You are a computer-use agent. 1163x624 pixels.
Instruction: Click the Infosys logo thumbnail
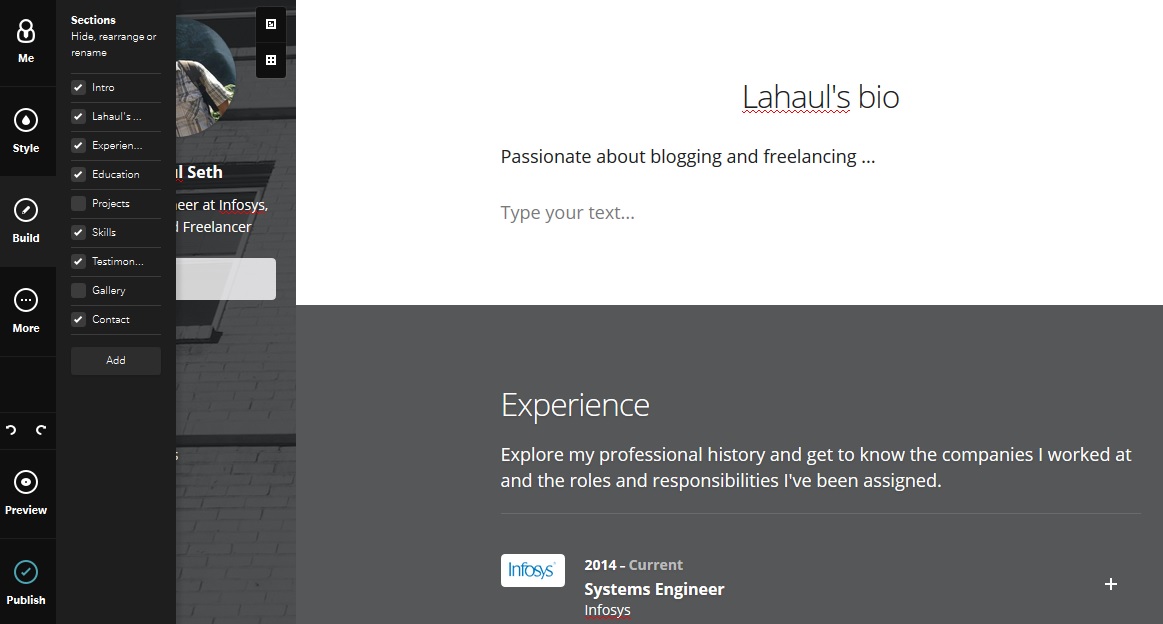[532, 571]
